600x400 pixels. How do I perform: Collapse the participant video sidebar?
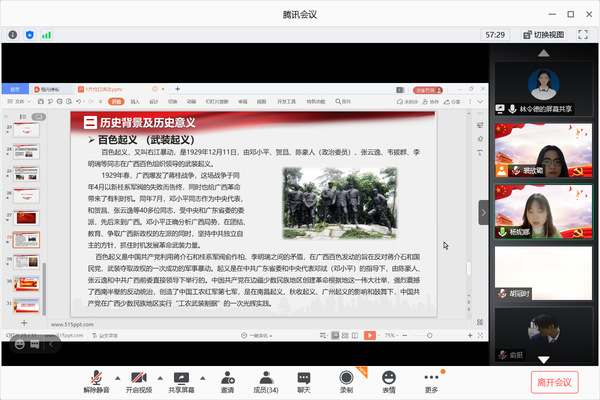coord(483,212)
